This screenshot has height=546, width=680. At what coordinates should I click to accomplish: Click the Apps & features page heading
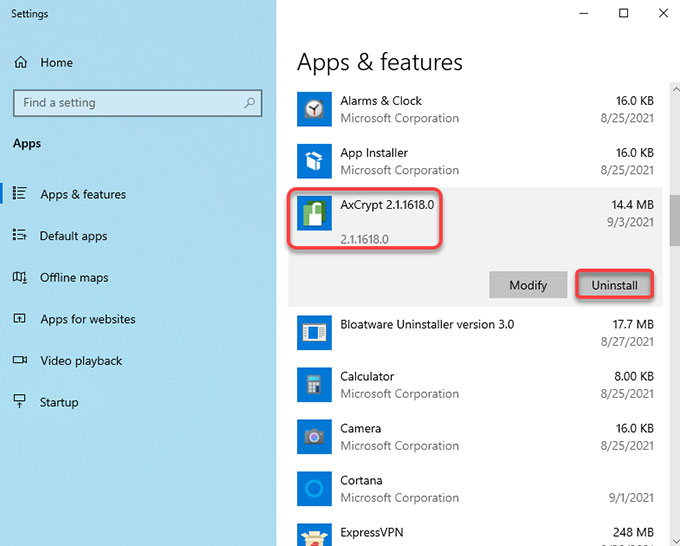click(379, 62)
